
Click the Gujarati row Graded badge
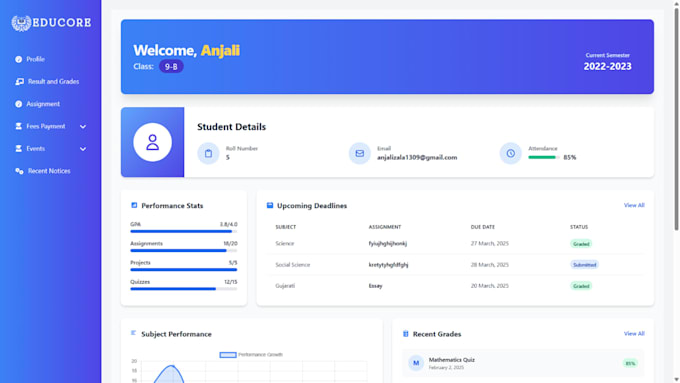click(x=581, y=286)
